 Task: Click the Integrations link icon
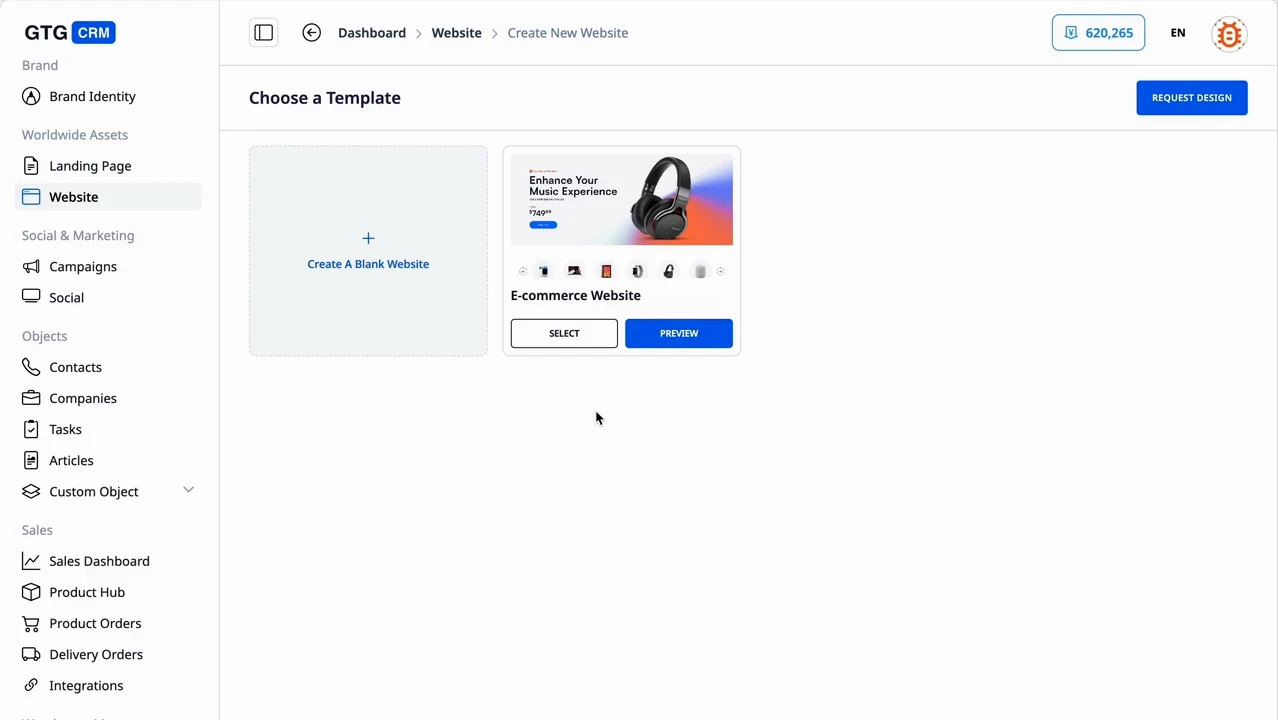(31, 685)
